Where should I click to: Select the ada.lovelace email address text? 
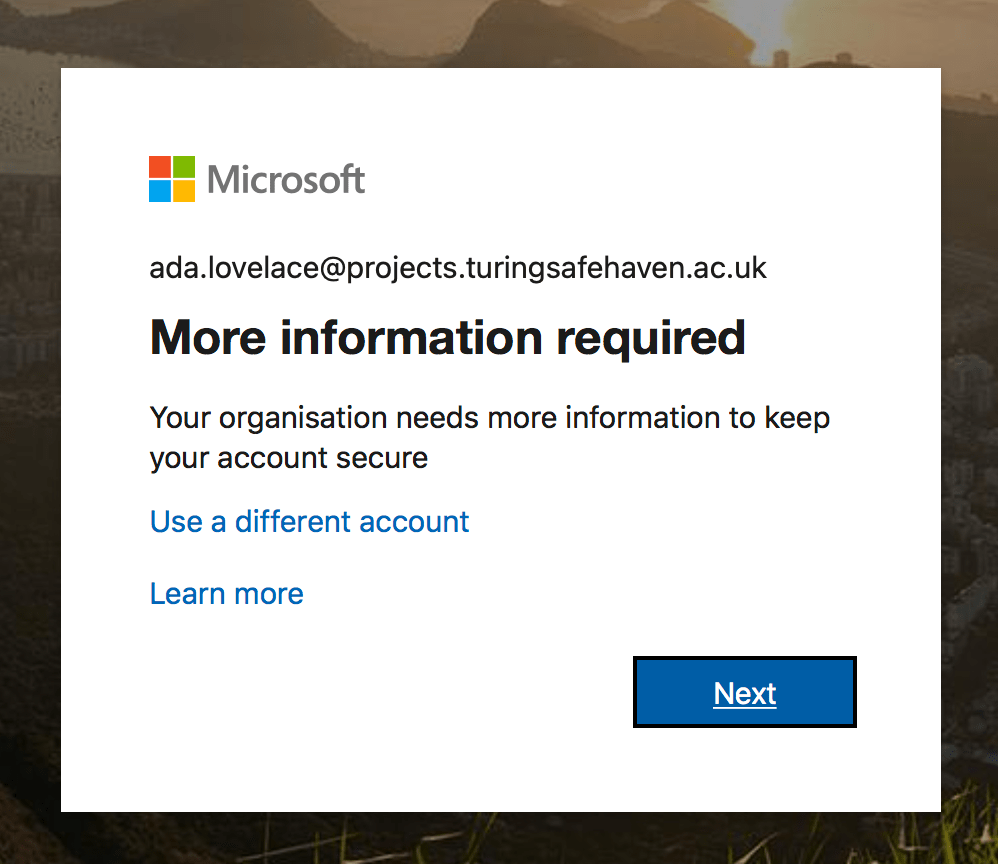click(458, 268)
